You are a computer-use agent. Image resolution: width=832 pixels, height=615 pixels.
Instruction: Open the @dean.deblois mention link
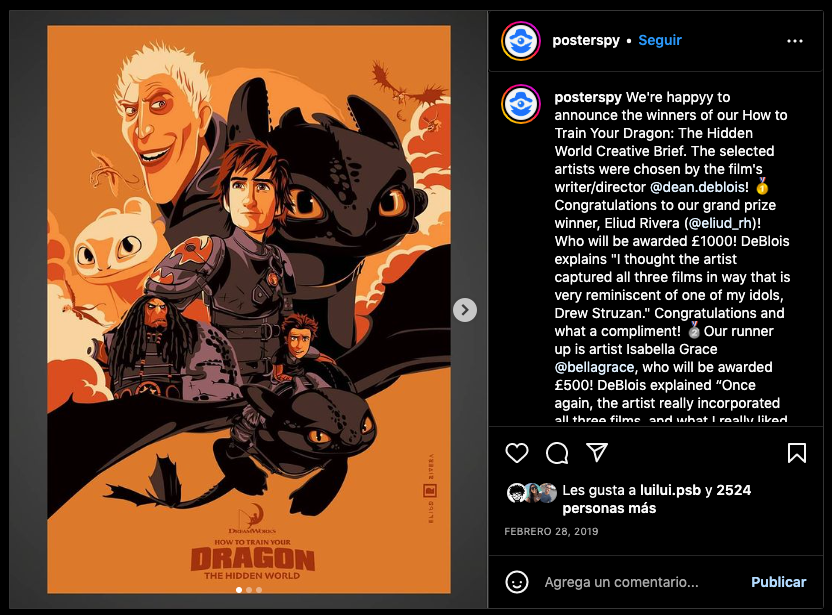click(x=697, y=187)
